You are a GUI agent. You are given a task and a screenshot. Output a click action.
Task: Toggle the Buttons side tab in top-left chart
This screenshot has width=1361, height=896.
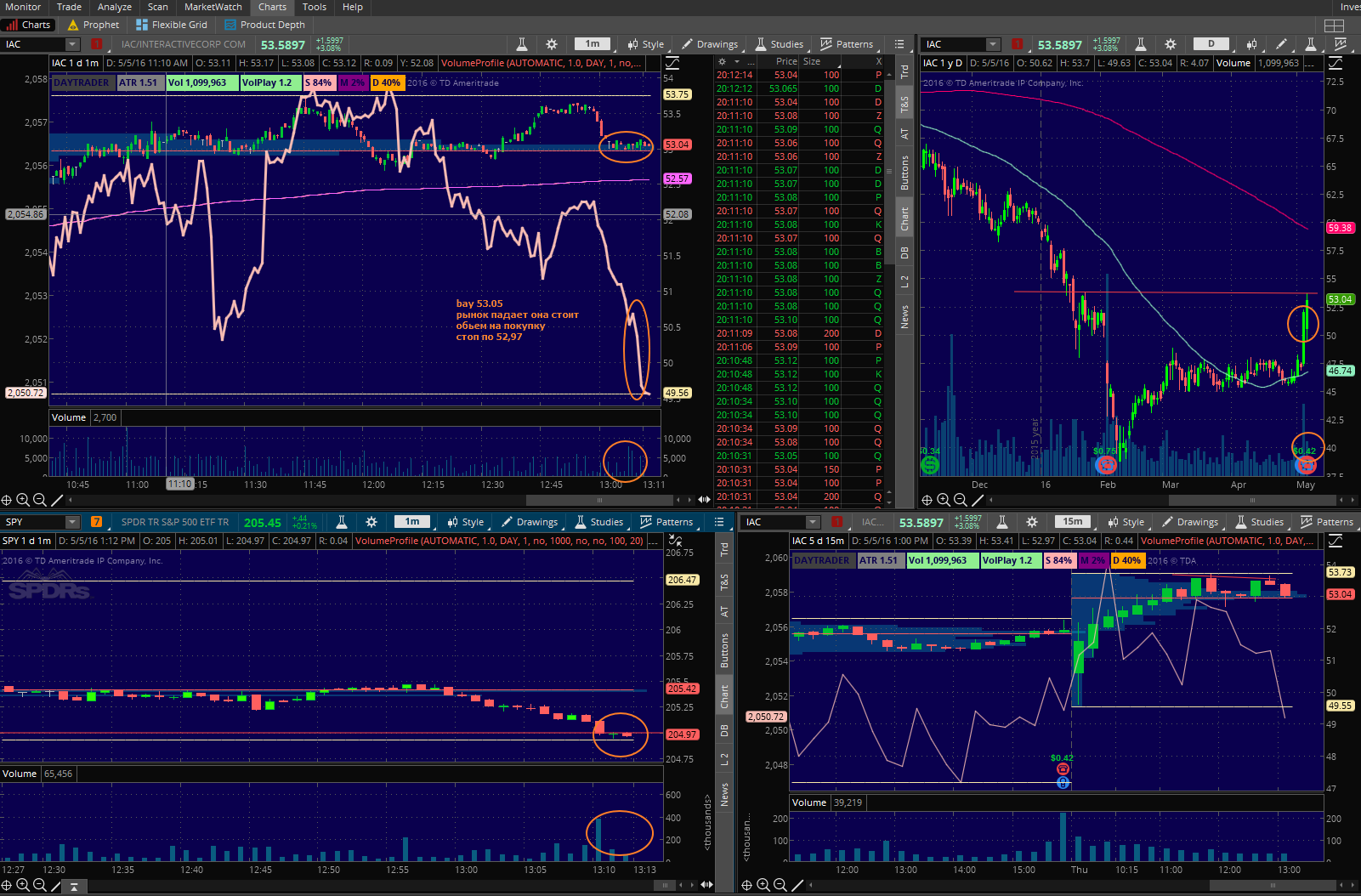click(904, 173)
